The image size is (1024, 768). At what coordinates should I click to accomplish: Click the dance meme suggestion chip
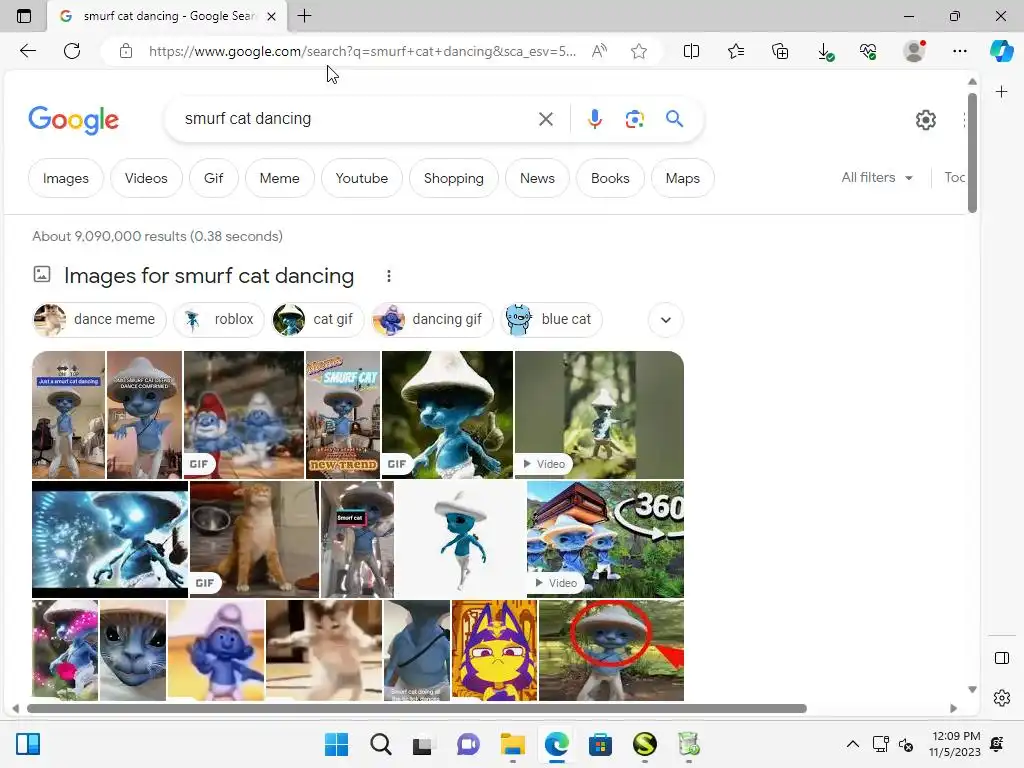99,320
